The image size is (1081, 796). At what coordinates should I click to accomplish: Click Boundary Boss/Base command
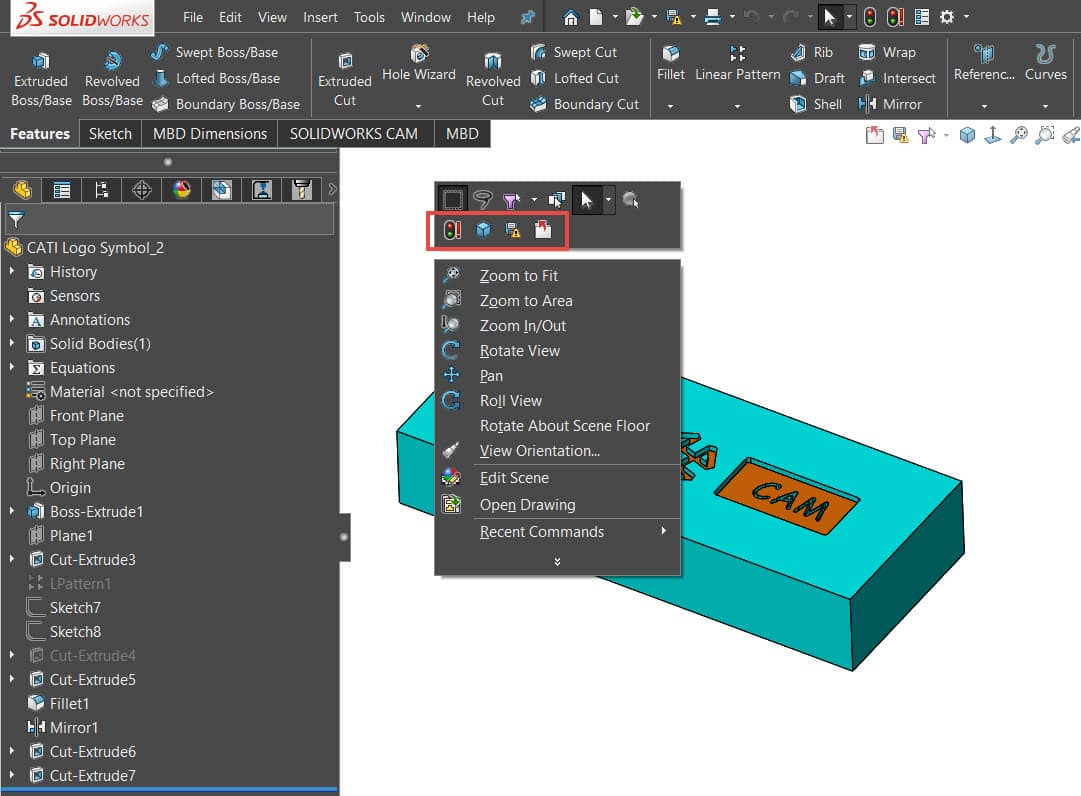coord(225,104)
